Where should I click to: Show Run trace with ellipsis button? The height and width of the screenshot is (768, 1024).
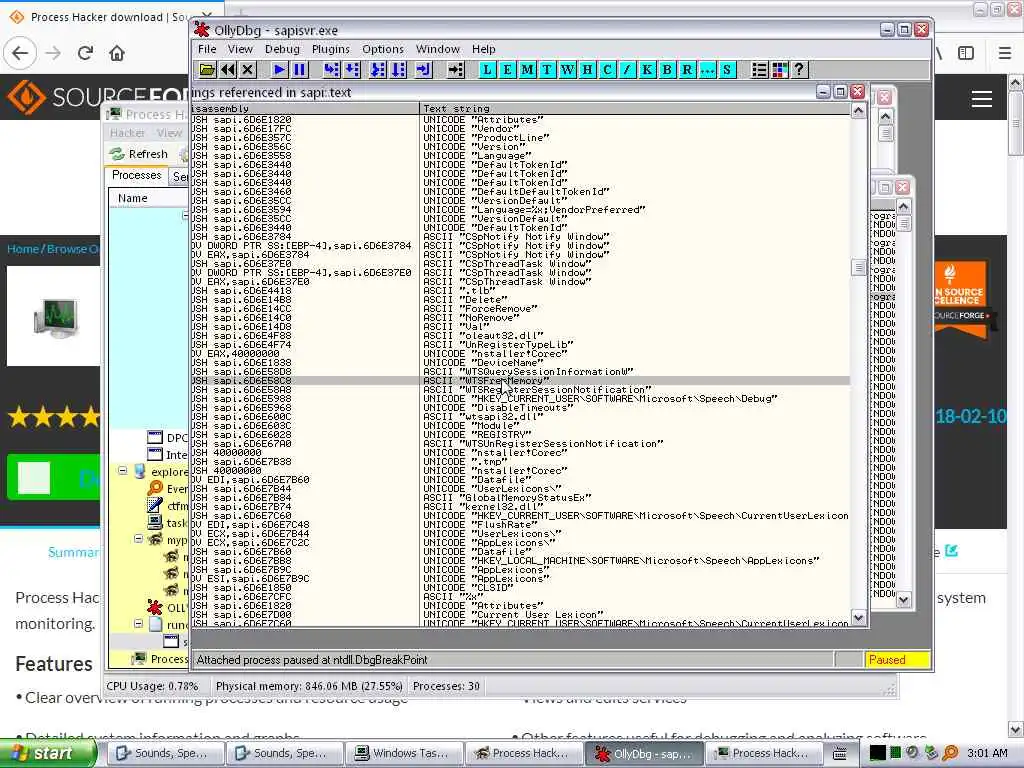(x=707, y=70)
